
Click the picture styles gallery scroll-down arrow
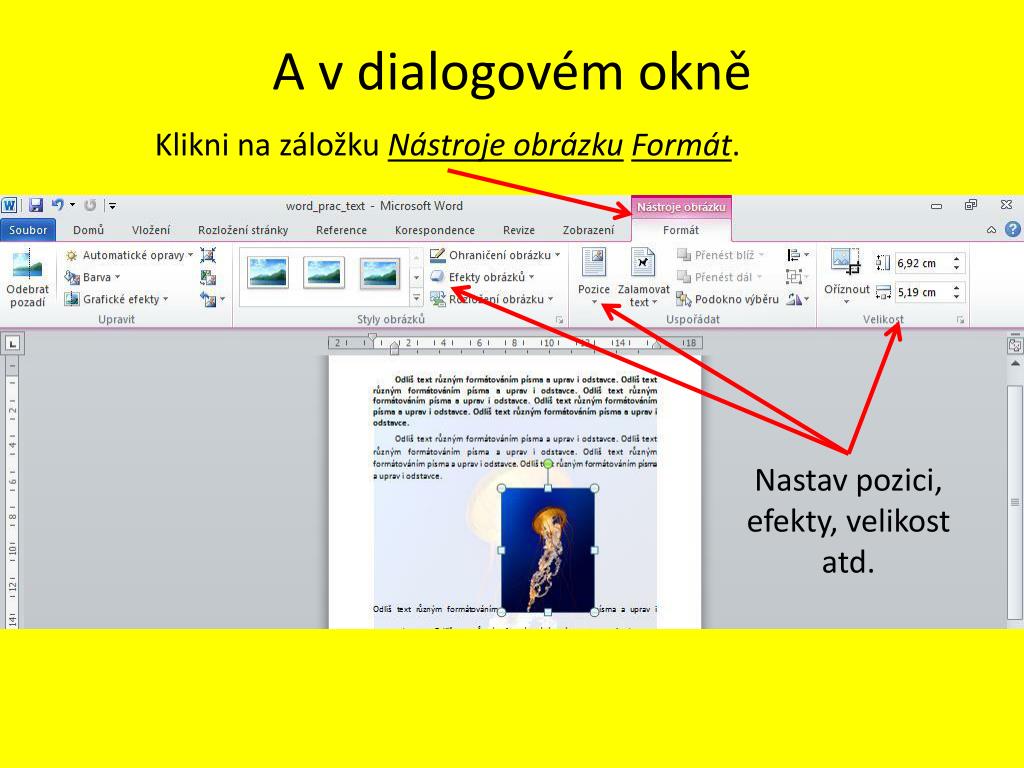(416, 278)
